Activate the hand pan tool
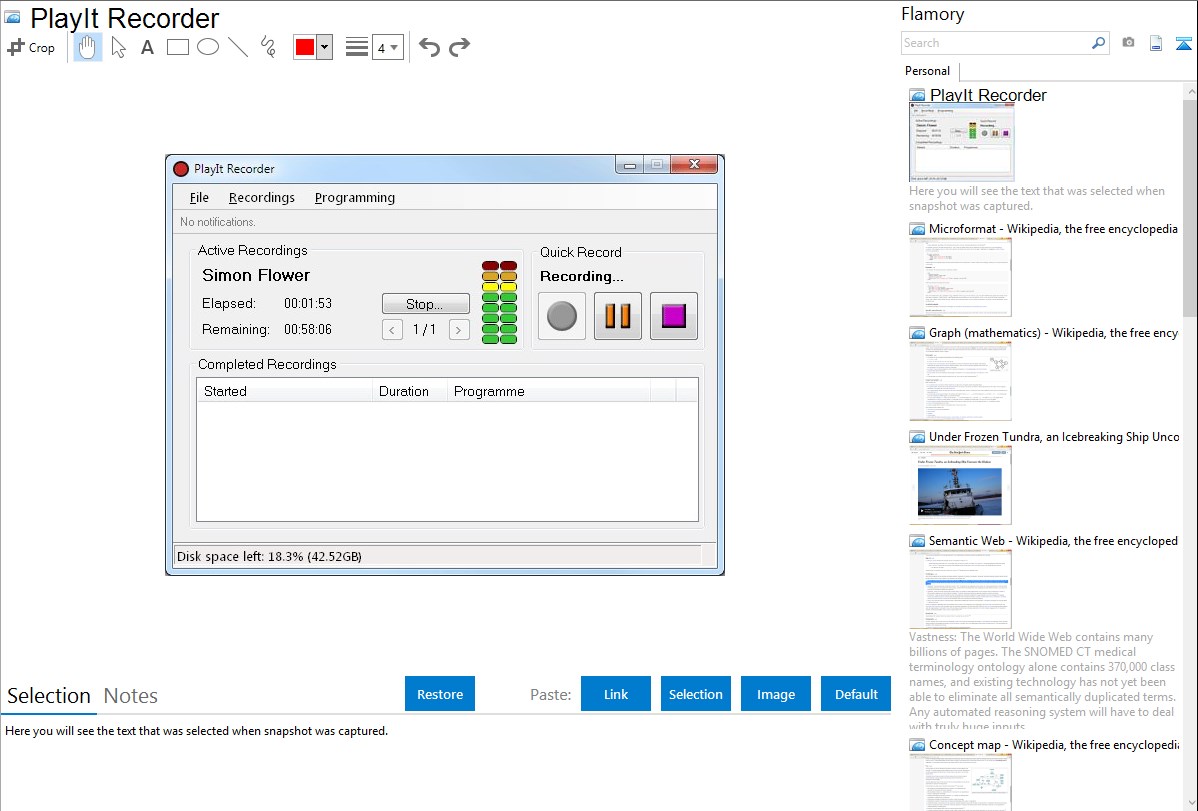Image resolution: width=1198 pixels, height=811 pixels. [88, 47]
